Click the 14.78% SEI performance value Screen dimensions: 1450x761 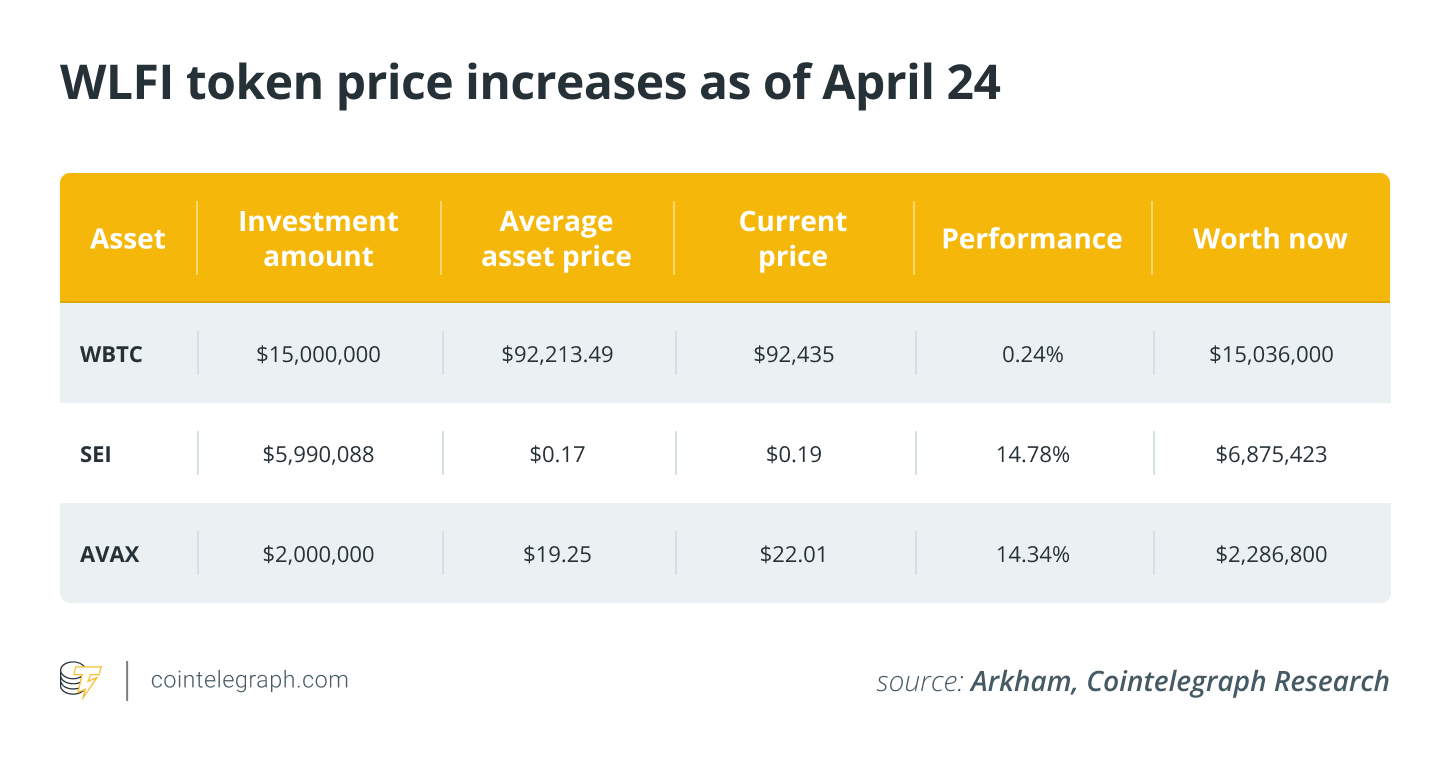click(1032, 454)
